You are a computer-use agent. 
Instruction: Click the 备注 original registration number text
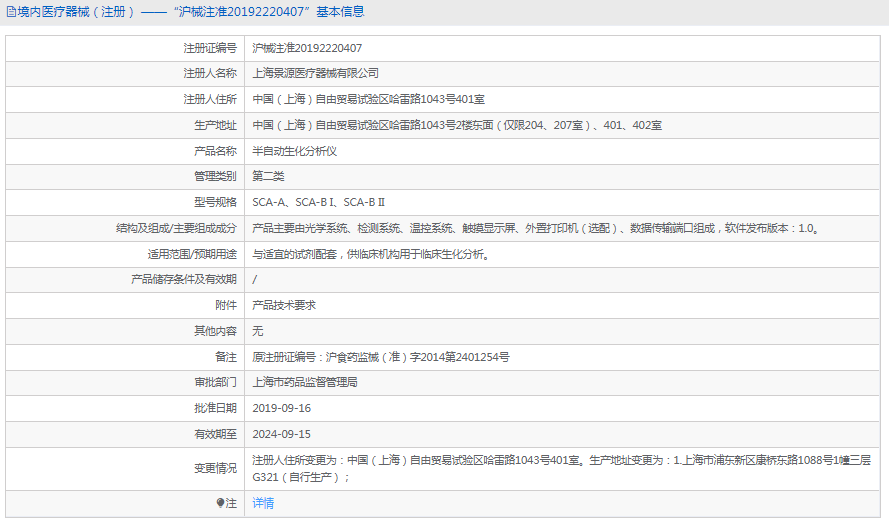coord(381,357)
